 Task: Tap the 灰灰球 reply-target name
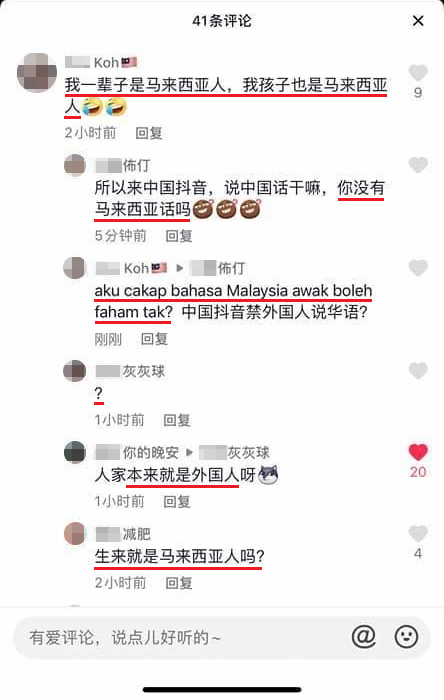tap(235, 453)
